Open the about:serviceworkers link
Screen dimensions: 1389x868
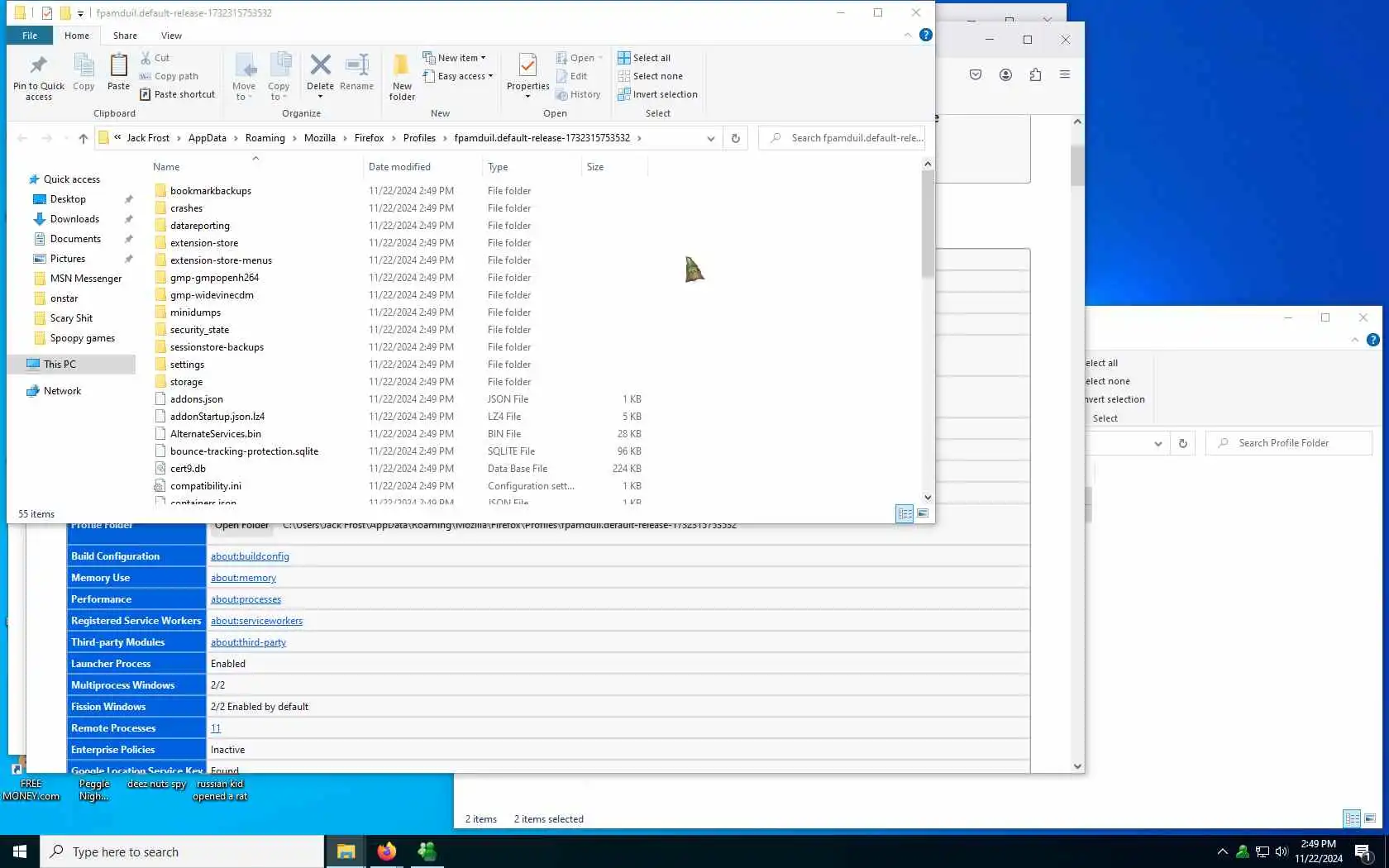pyautogui.click(x=256, y=621)
